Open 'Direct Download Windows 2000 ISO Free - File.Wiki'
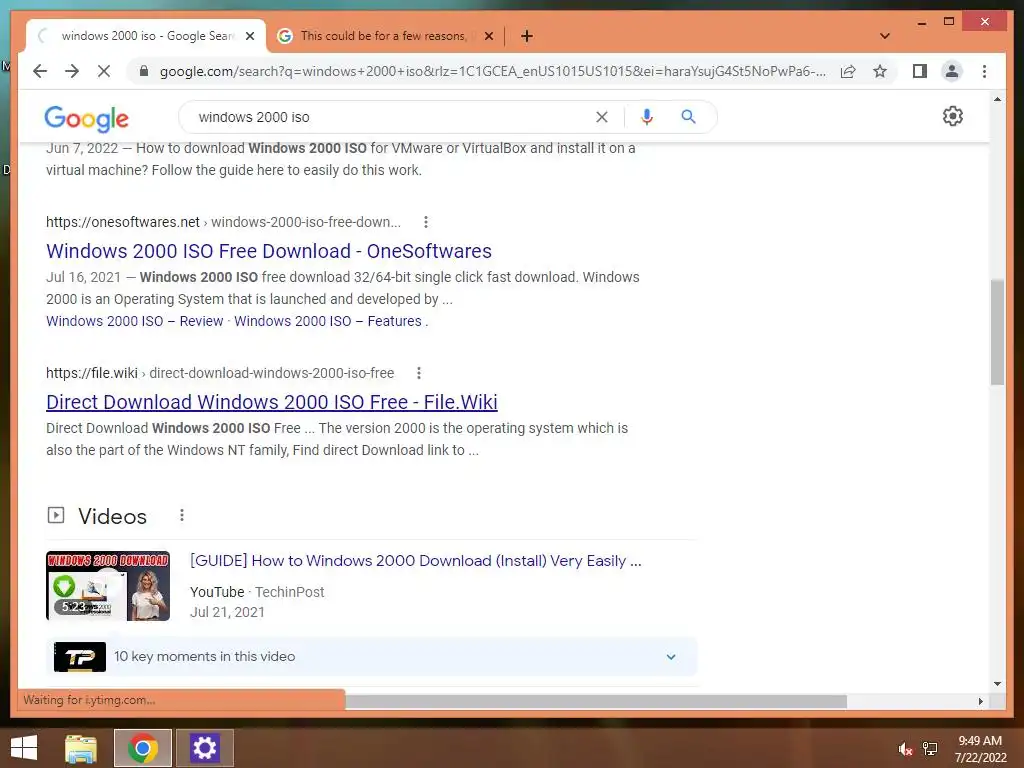 pos(272,402)
